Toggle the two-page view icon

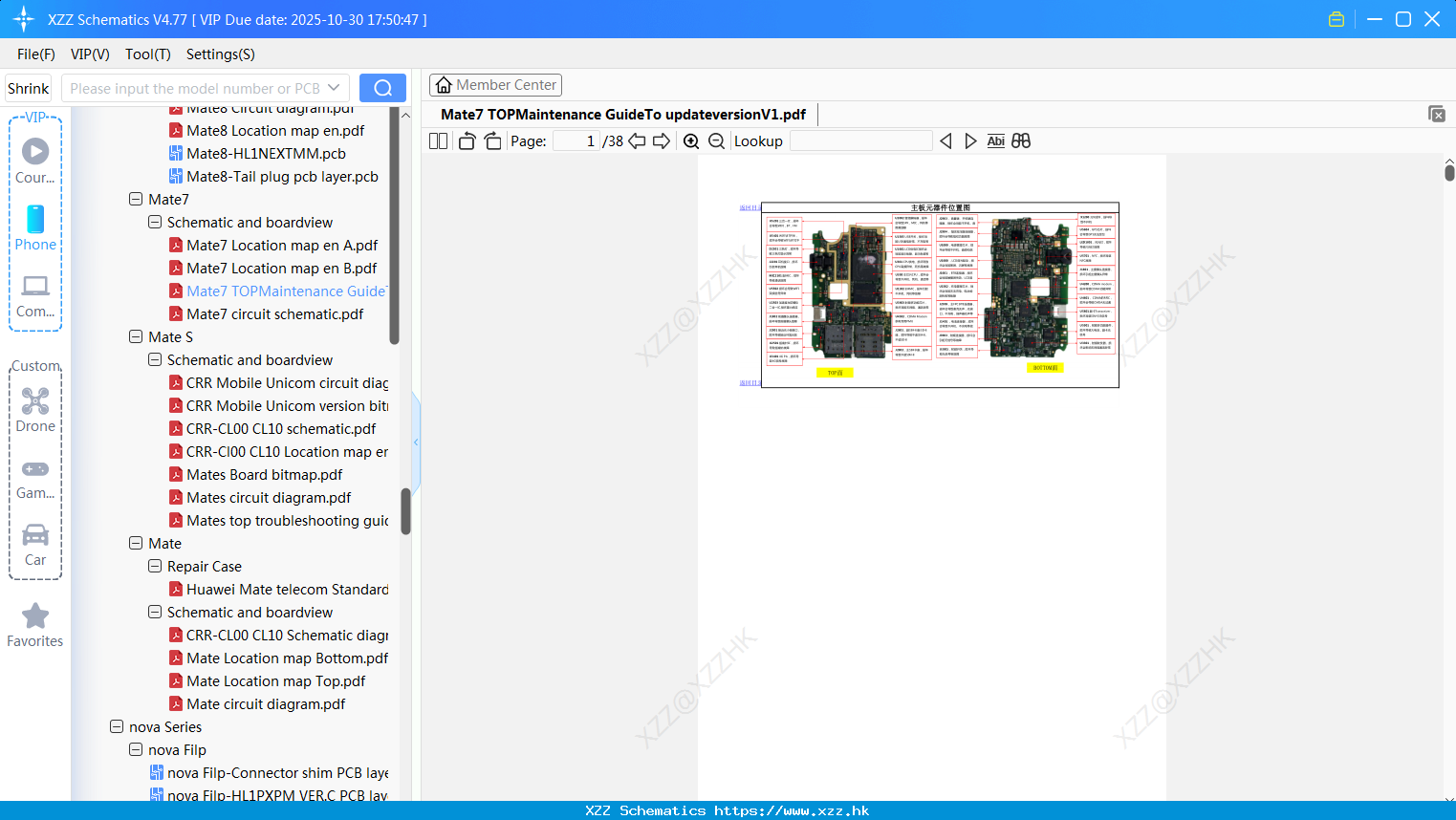pyautogui.click(x=438, y=141)
